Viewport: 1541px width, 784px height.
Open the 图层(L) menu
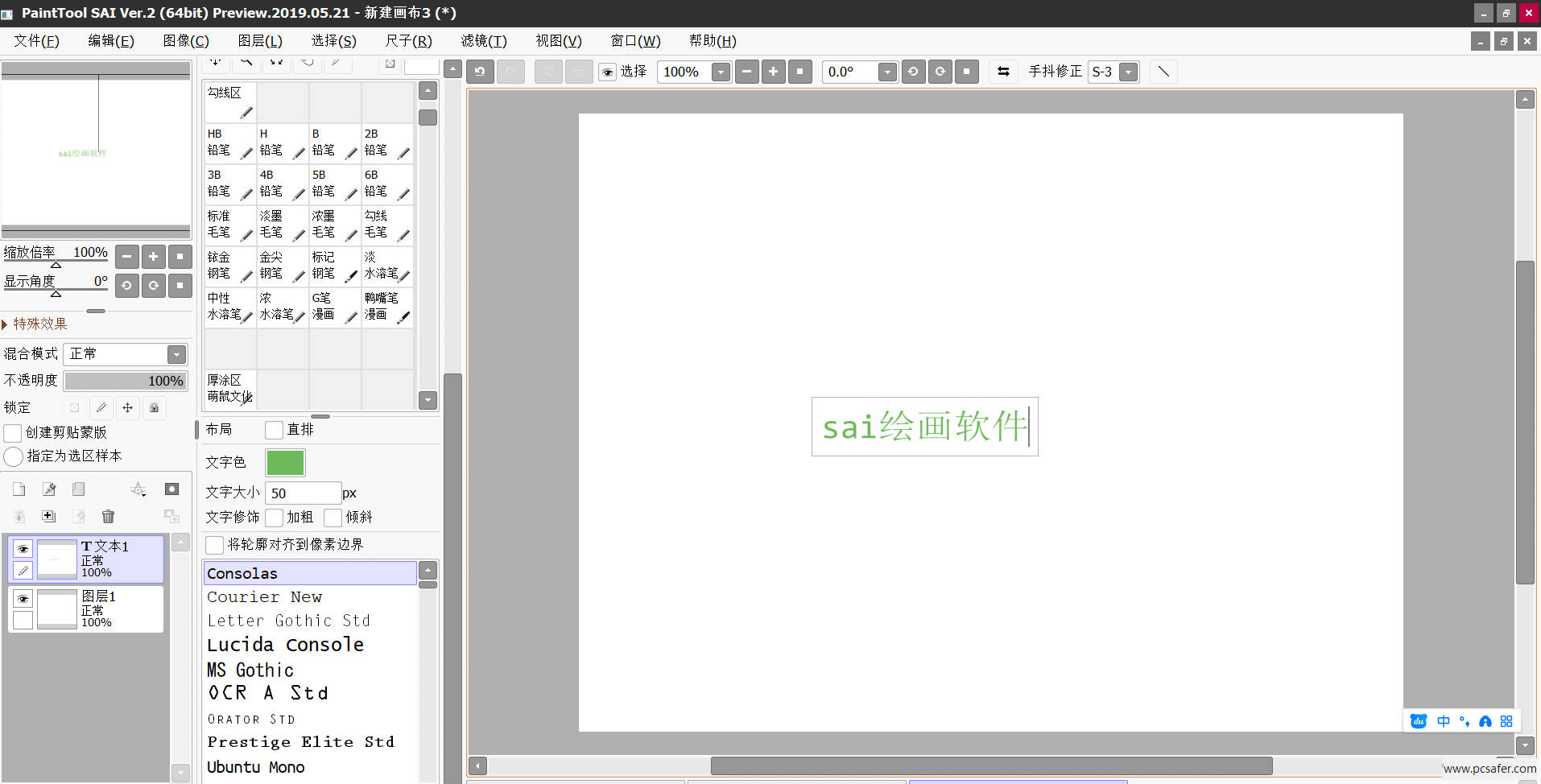[x=260, y=41]
